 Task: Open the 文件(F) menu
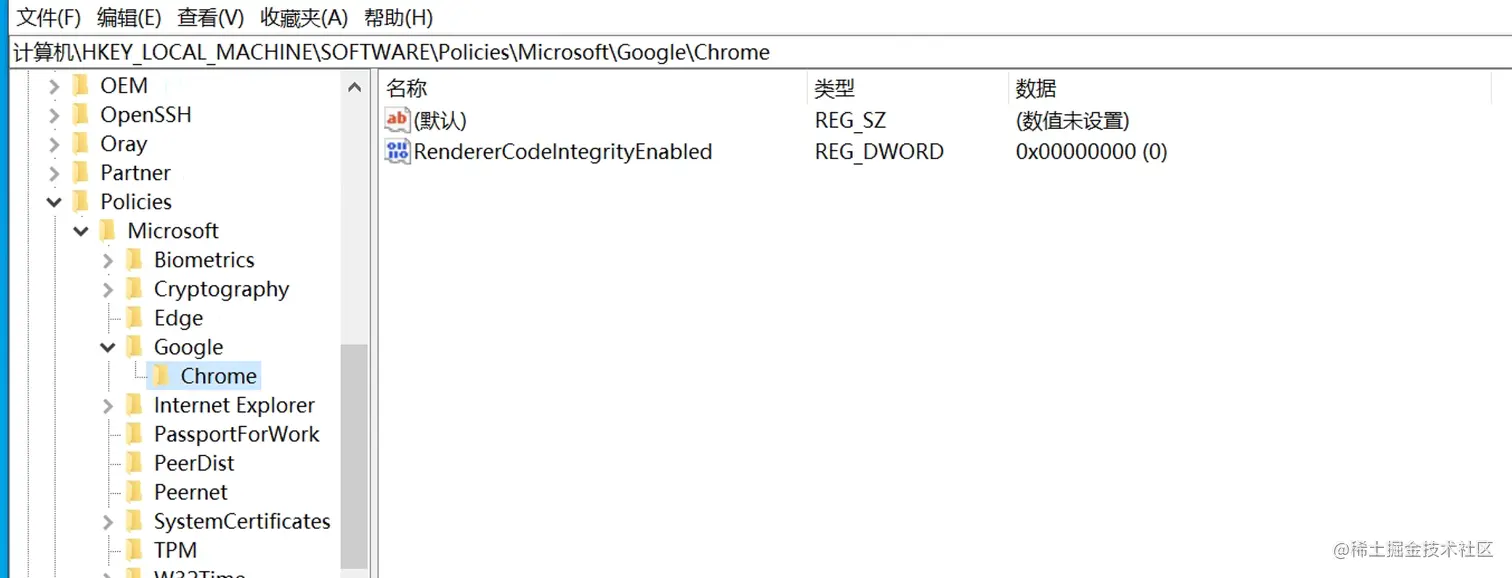[x=48, y=17]
